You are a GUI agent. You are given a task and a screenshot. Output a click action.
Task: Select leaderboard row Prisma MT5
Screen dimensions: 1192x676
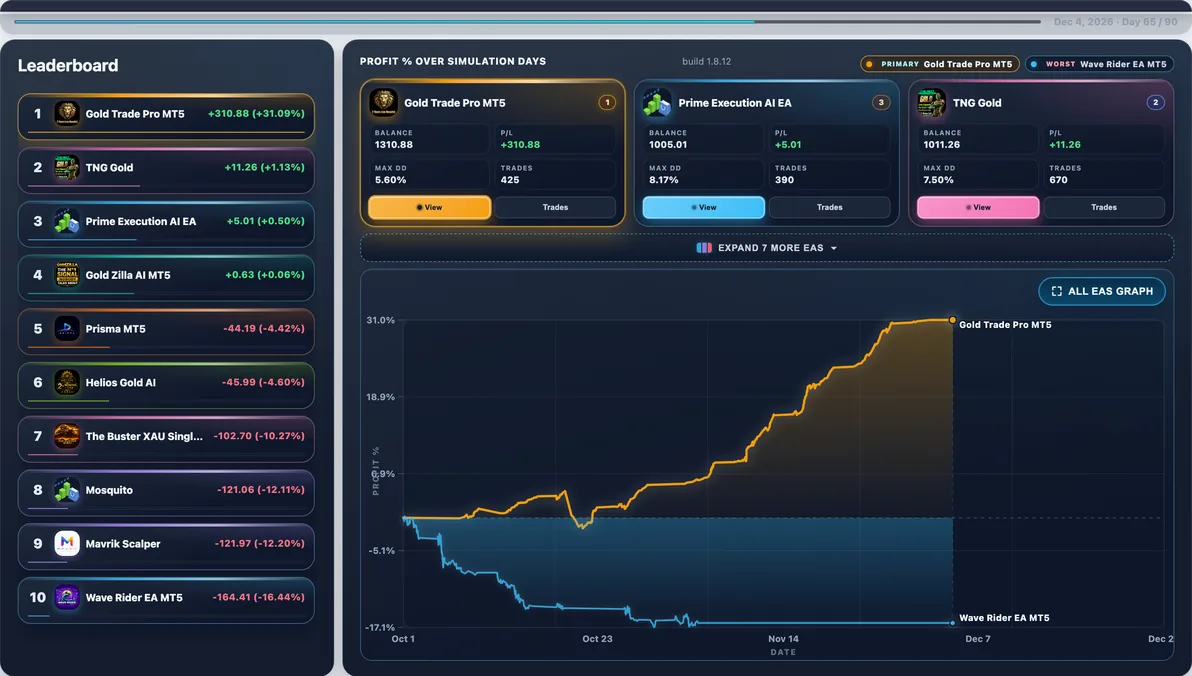coord(166,332)
